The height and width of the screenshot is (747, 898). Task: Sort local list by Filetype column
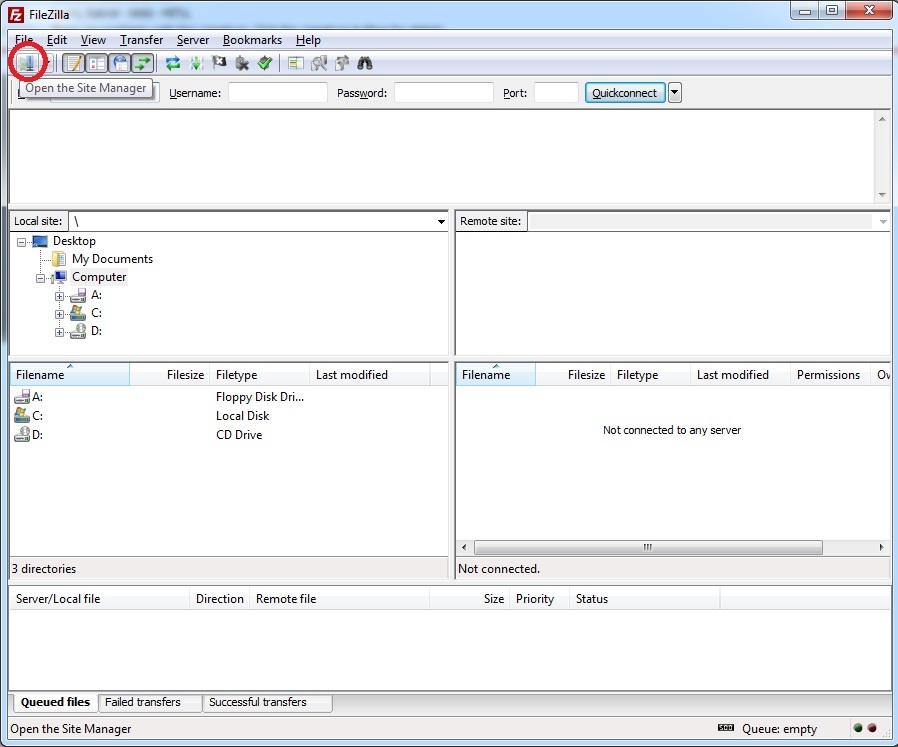click(259, 375)
